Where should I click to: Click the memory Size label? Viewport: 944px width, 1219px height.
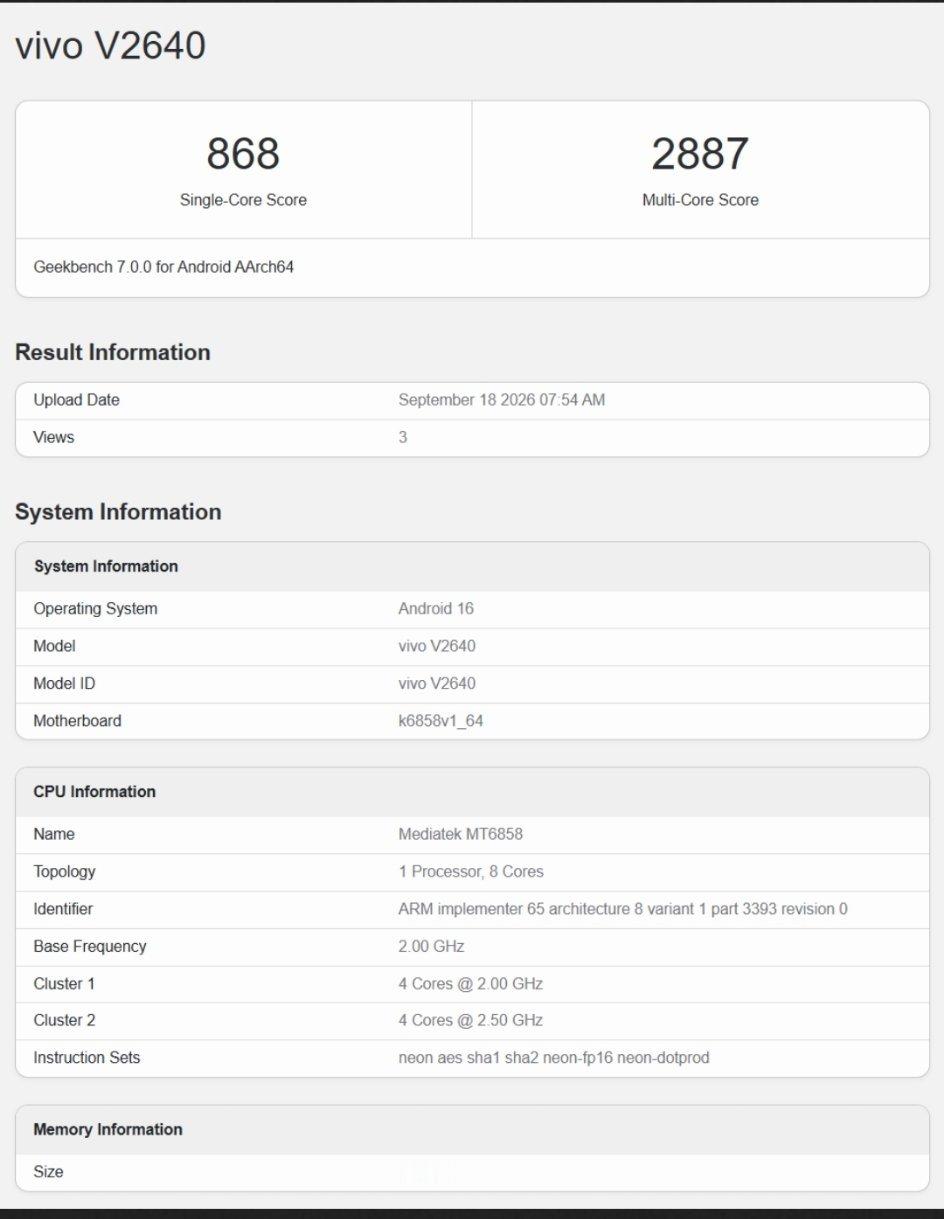[48, 1172]
